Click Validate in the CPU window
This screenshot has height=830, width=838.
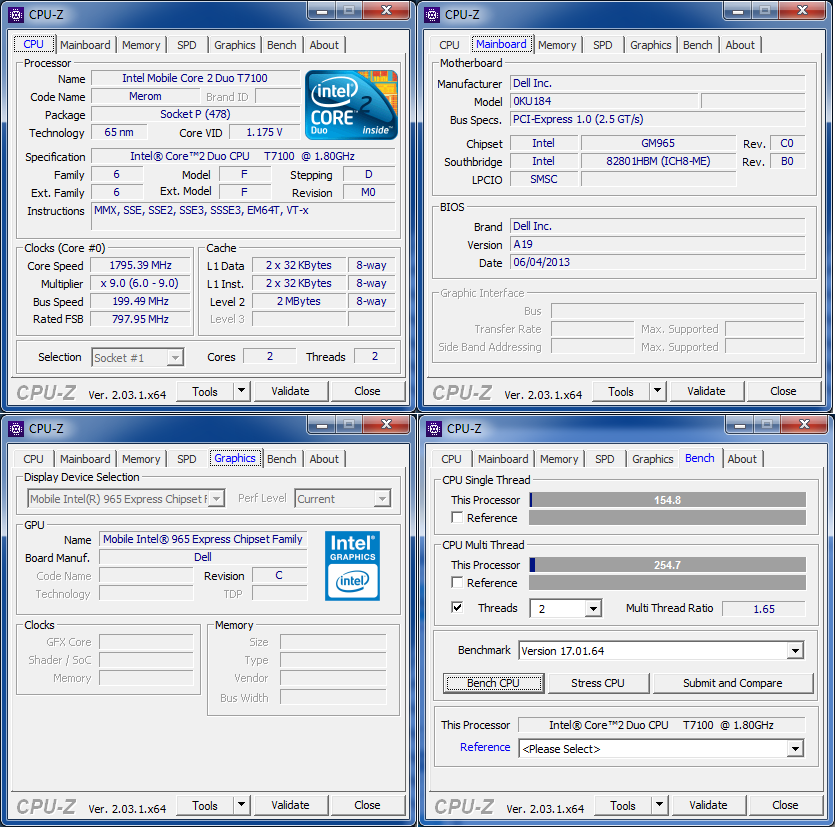[290, 391]
